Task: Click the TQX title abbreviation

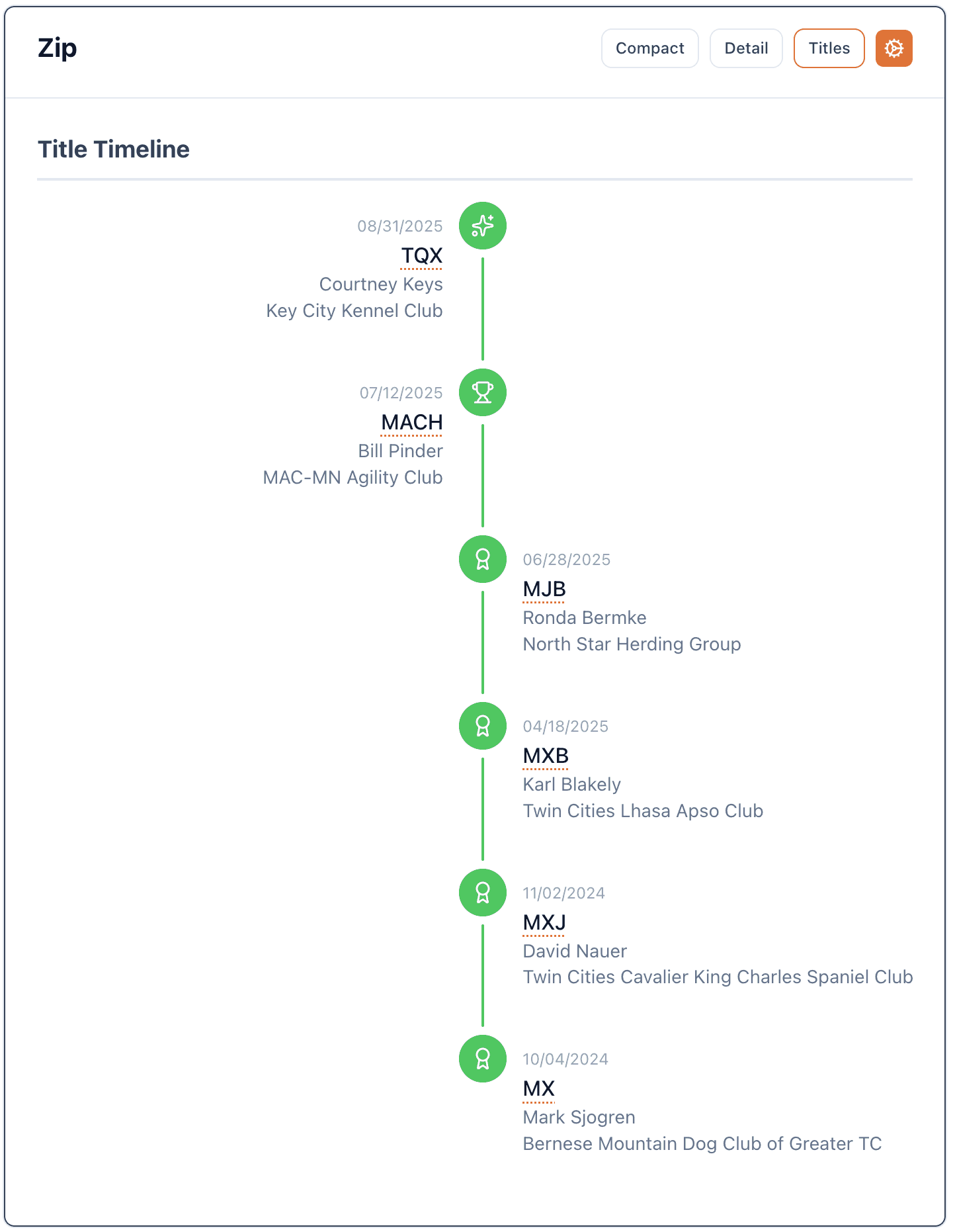Action: [421, 255]
